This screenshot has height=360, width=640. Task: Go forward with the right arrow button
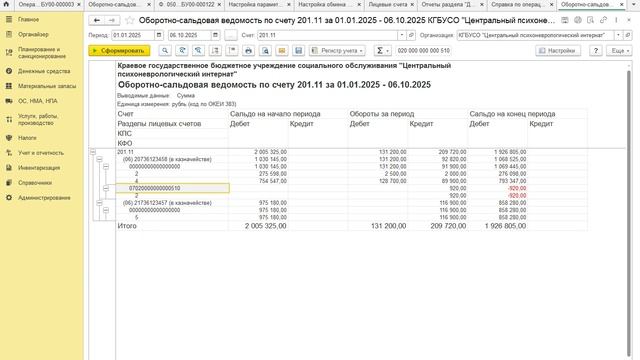click(112, 20)
